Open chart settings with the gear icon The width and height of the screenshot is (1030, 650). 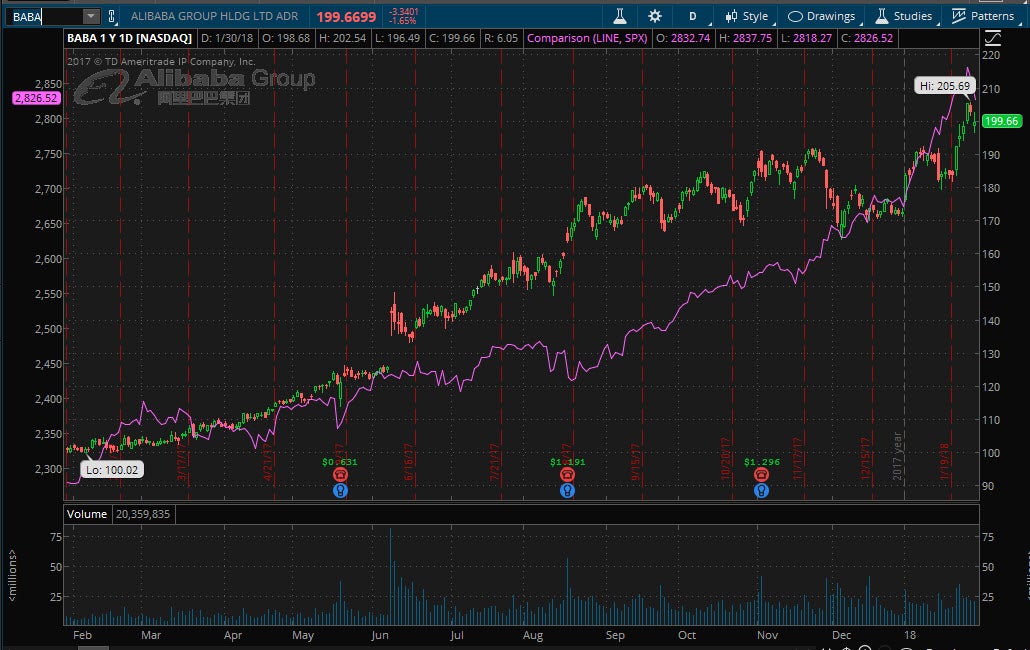[654, 16]
